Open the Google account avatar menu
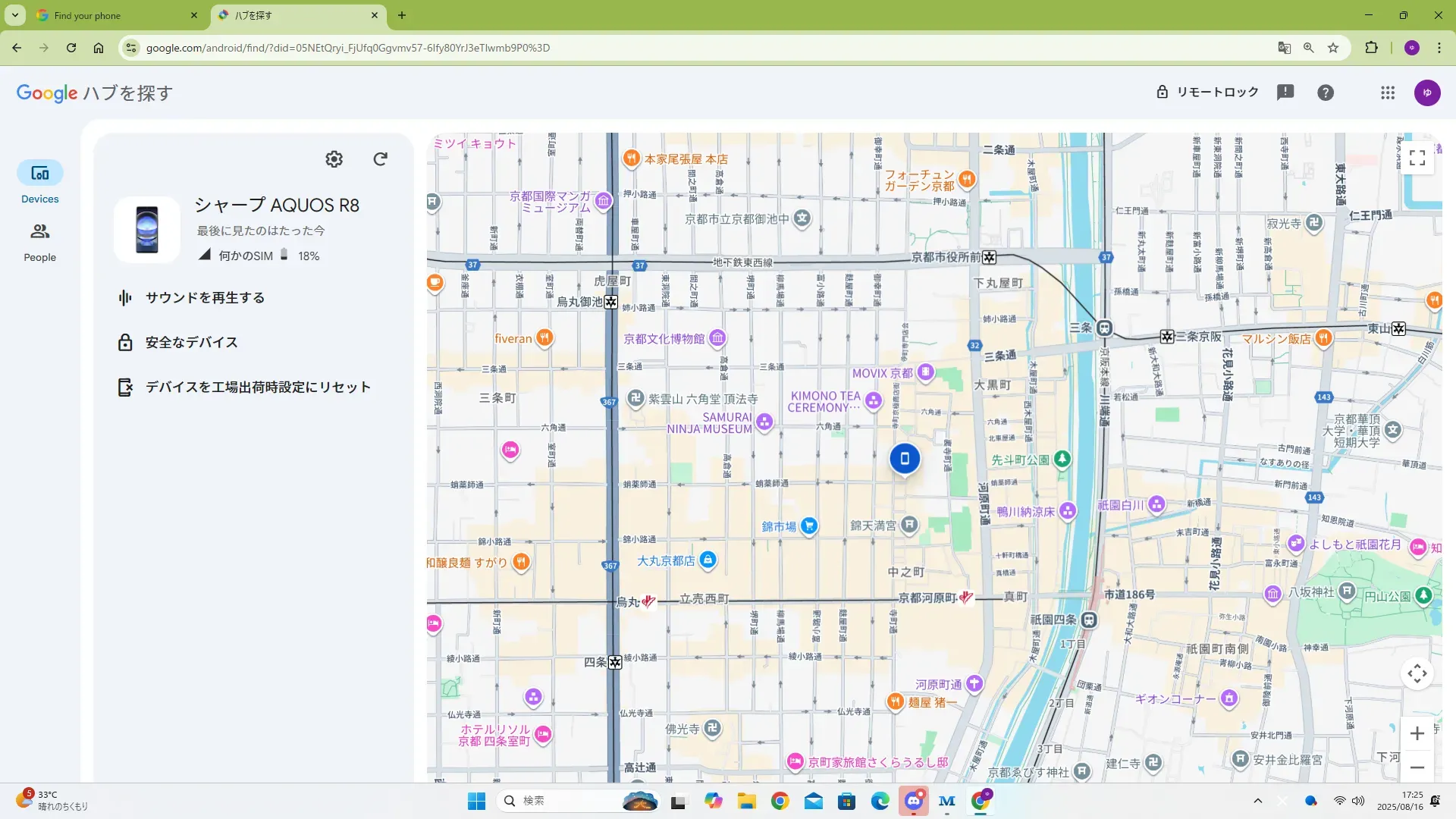 pyautogui.click(x=1426, y=93)
